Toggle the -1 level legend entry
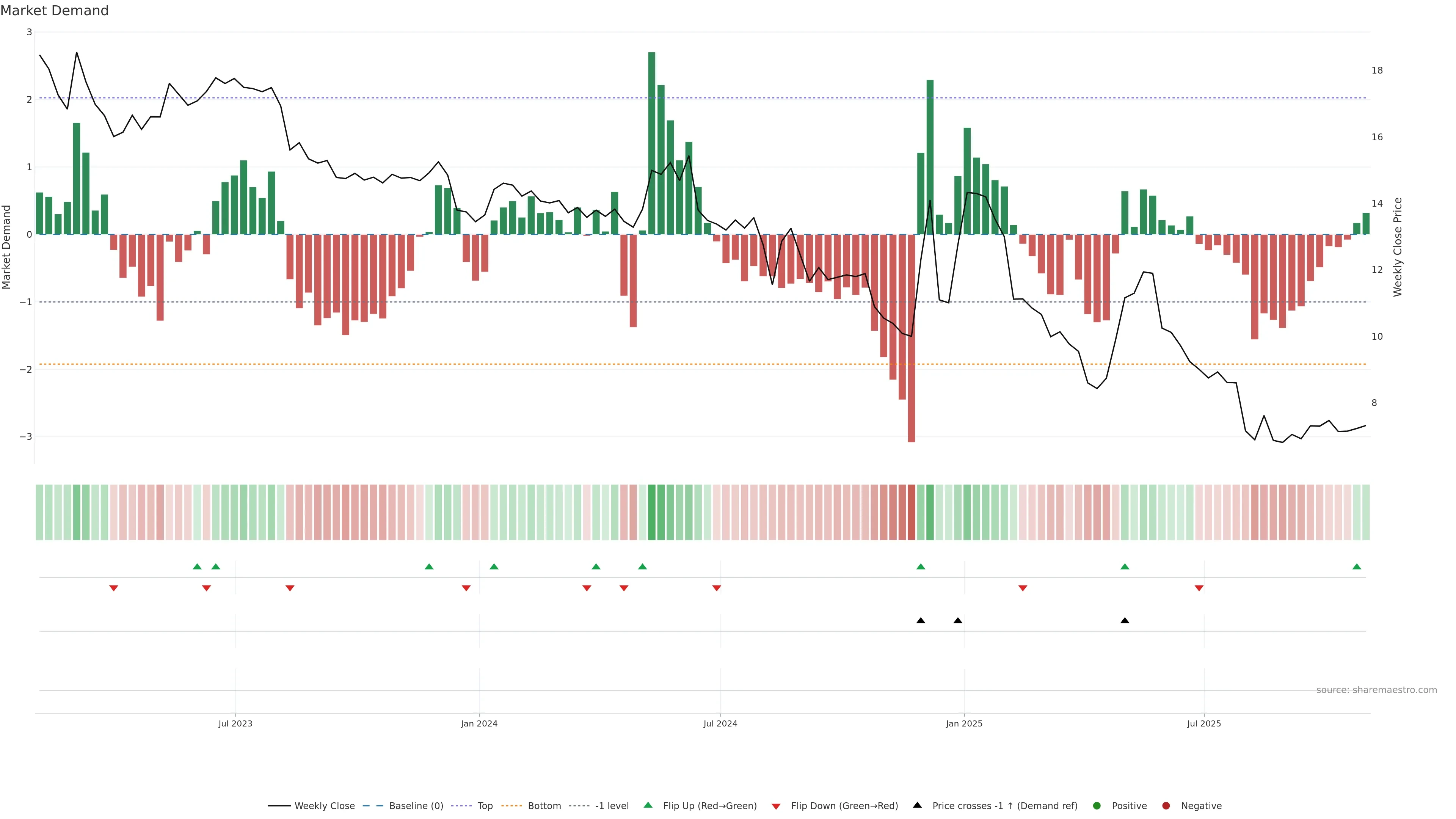This screenshot has width=1456, height=819. pos(612,805)
